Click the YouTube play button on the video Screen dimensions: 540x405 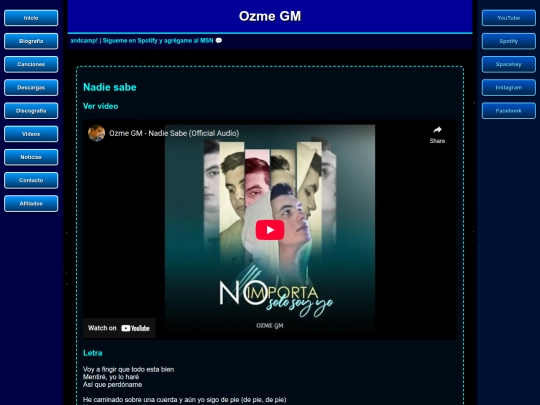[270, 230]
